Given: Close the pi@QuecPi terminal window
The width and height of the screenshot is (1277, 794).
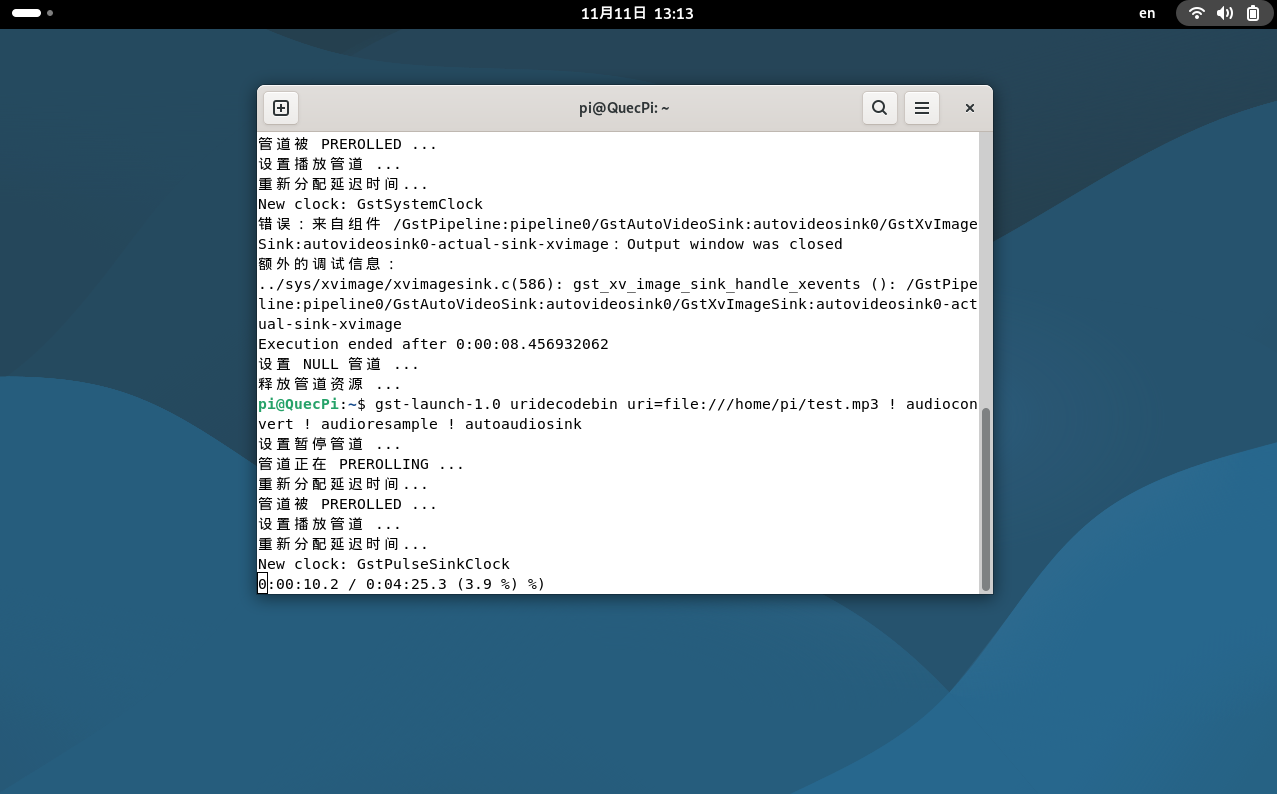Looking at the screenshot, I should point(969,108).
